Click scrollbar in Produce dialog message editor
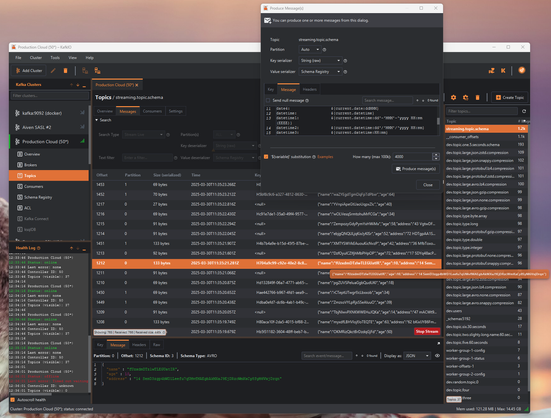 [x=438, y=121]
